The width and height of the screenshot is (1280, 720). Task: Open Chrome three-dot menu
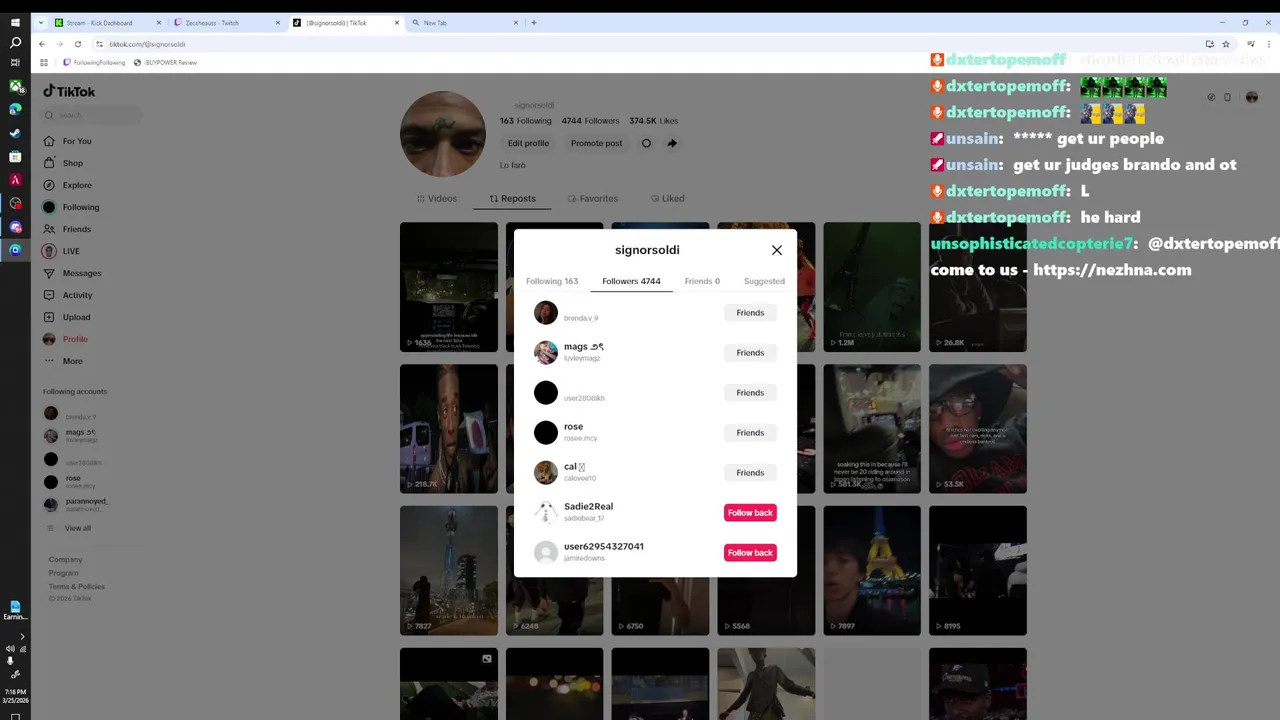point(1268,44)
